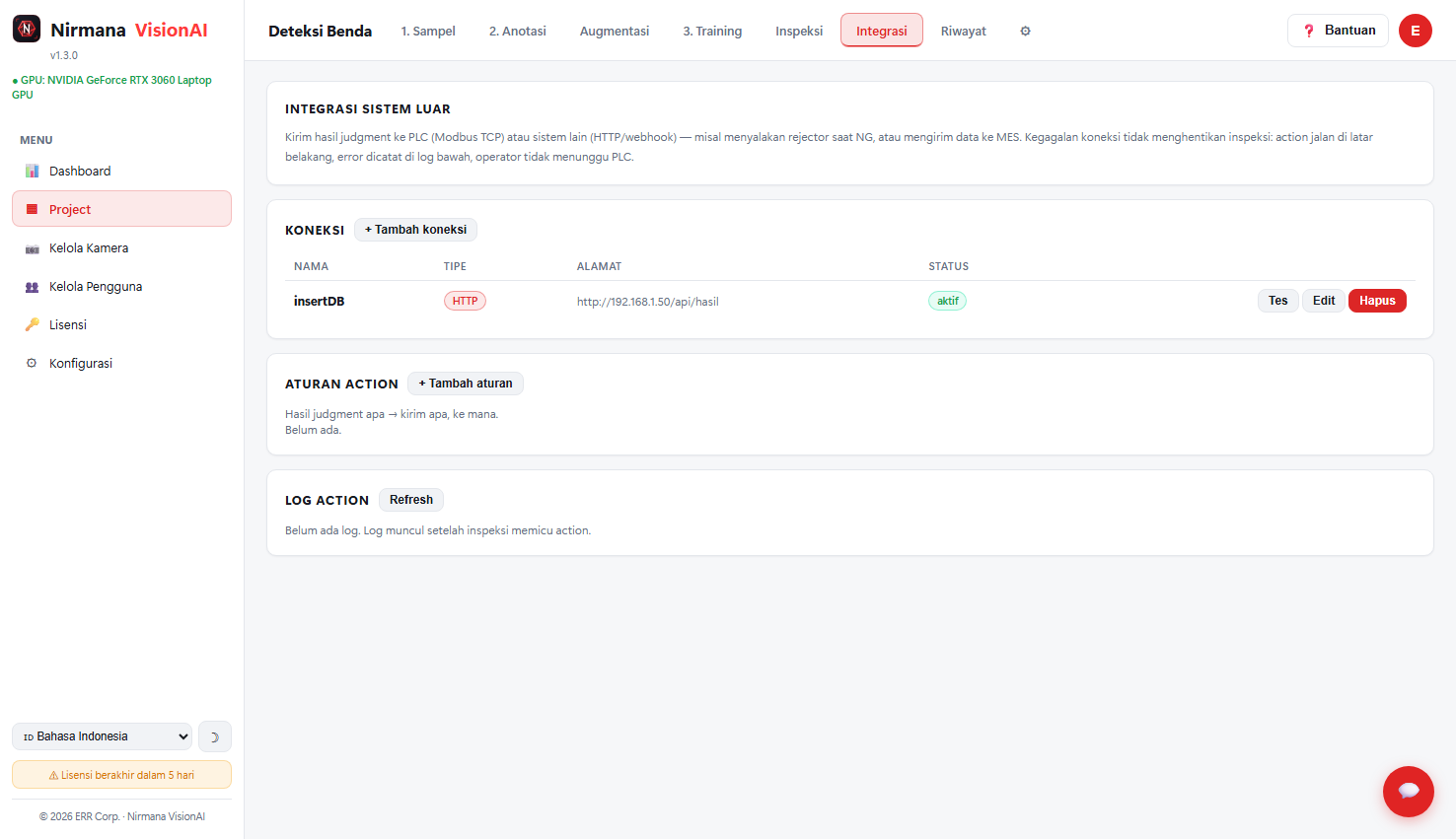Add a rule with Tambah aturan
Screen dimensions: 1456x839
click(466, 384)
